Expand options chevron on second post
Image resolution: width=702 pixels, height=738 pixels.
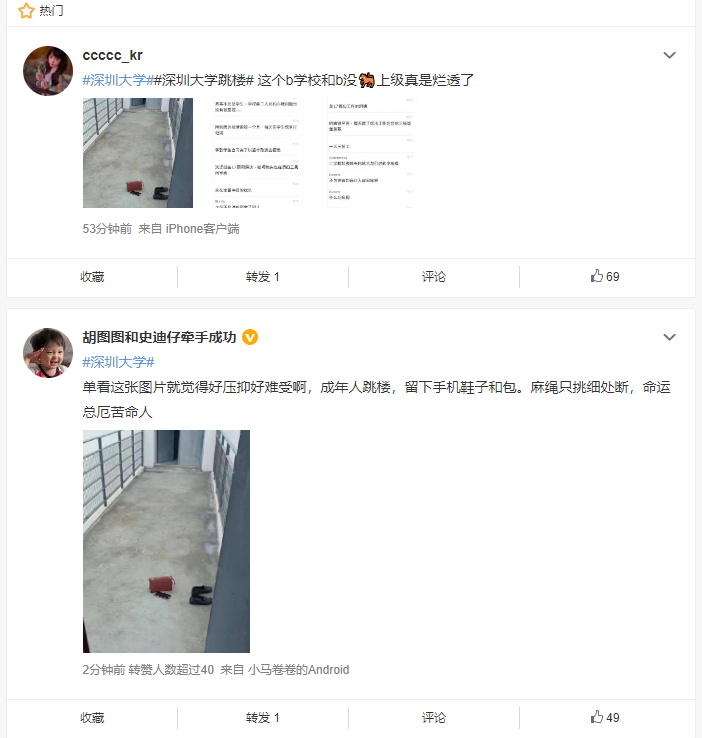click(669, 337)
